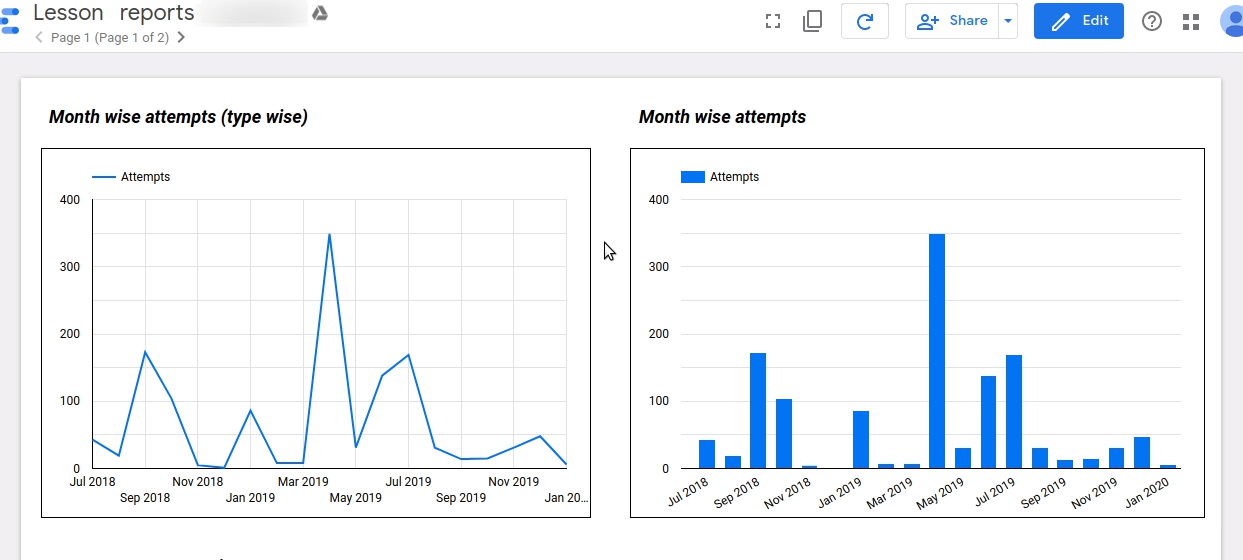Advance to the next report page
The width and height of the screenshot is (1243, 560).
coord(181,38)
